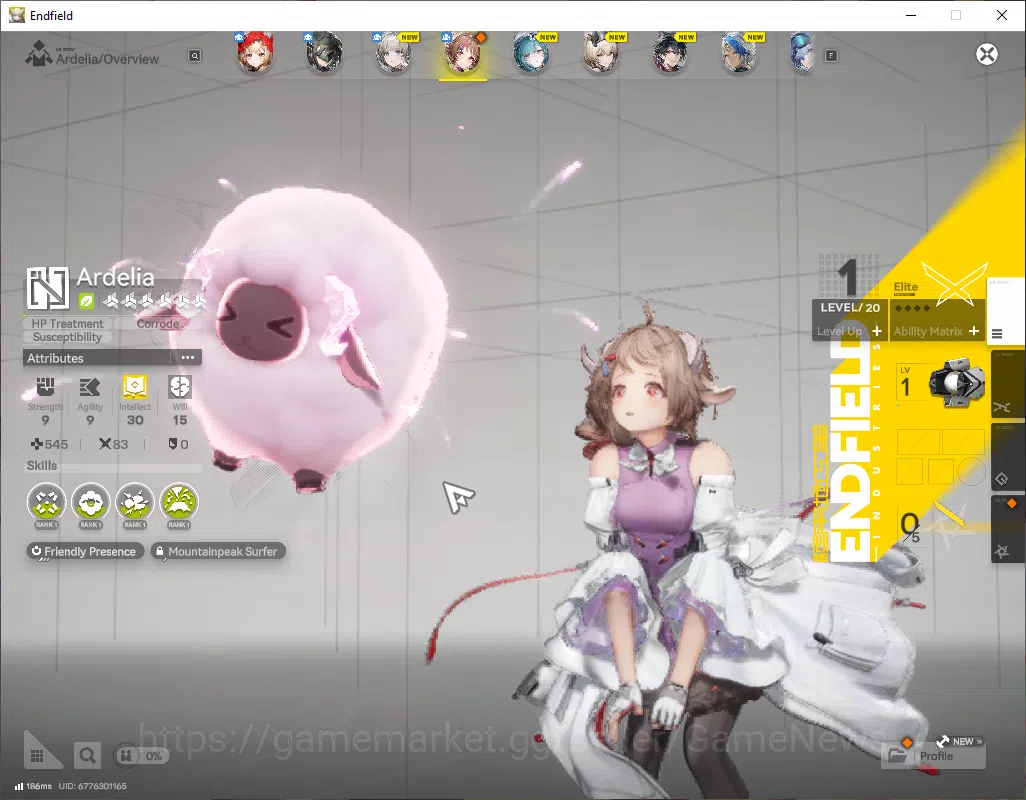Close the operator overview with X icon
1026x800 pixels.
[987, 54]
